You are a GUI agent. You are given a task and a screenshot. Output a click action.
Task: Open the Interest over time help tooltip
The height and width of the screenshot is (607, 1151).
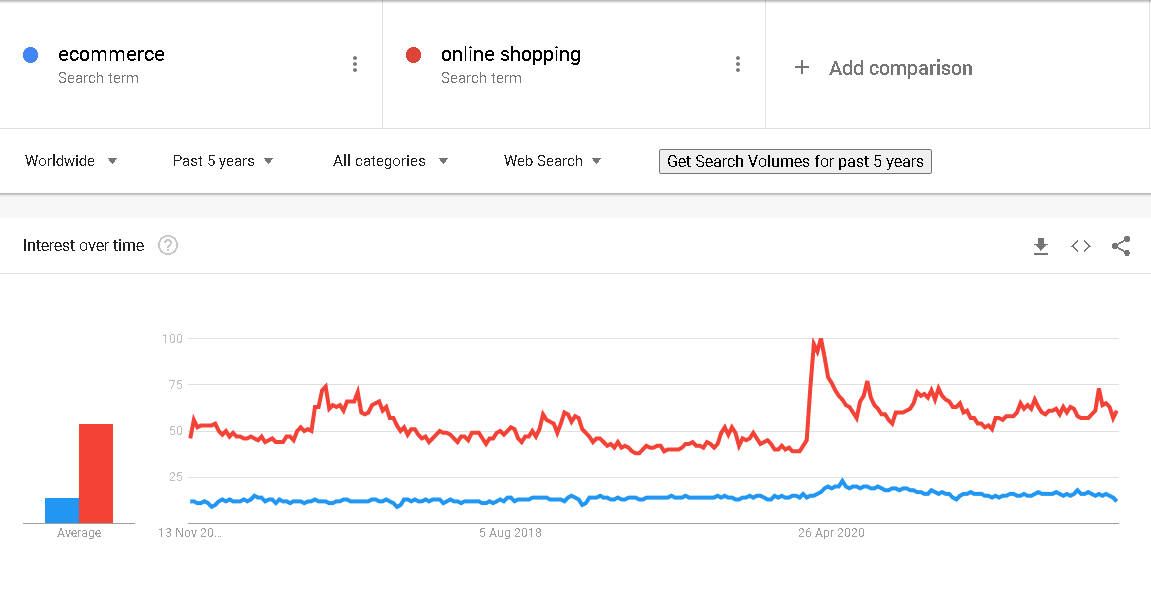(x=167, y=245)
